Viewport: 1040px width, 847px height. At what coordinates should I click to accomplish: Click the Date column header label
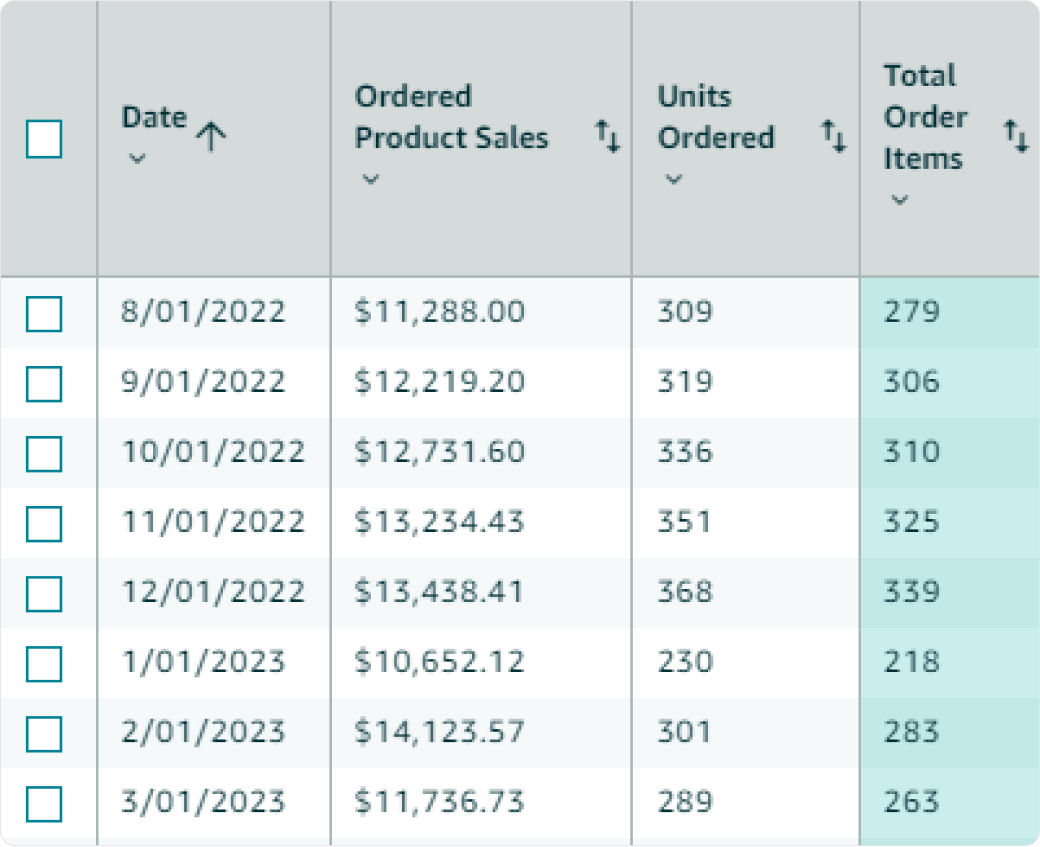155,117
